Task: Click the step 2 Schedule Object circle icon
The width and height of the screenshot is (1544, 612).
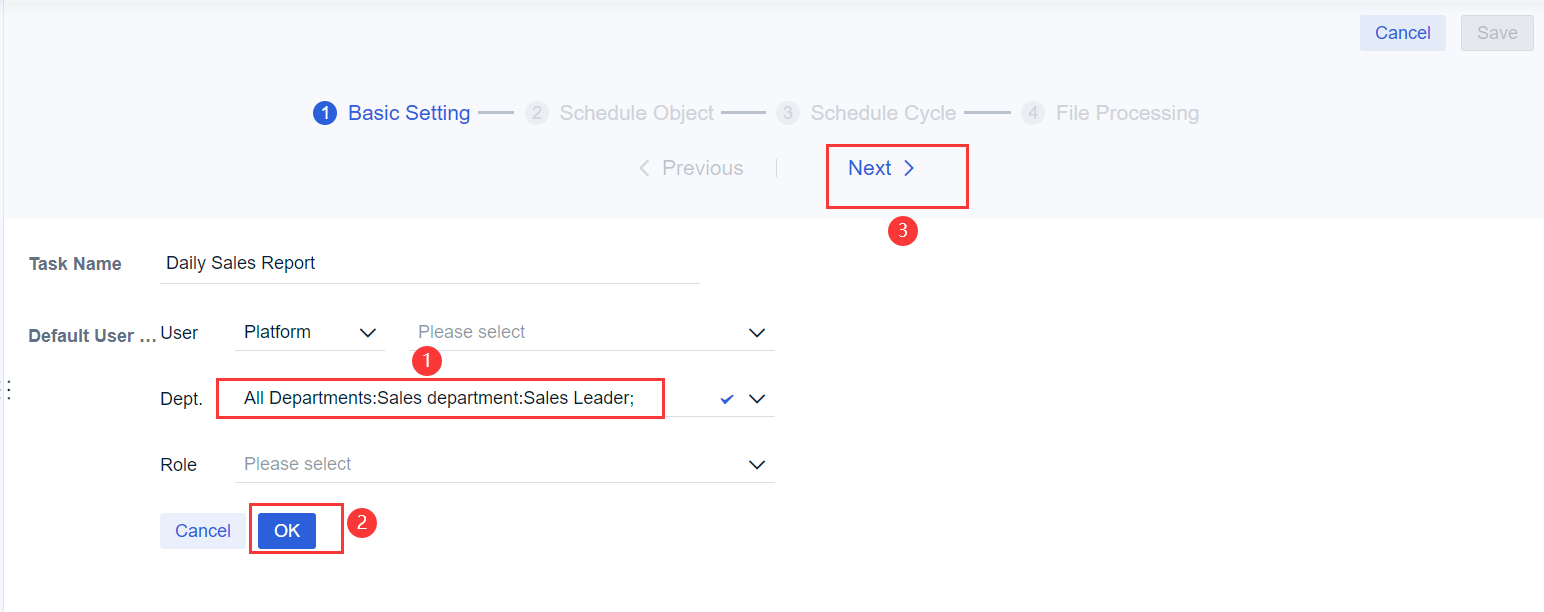Action: tap(537, 113)
